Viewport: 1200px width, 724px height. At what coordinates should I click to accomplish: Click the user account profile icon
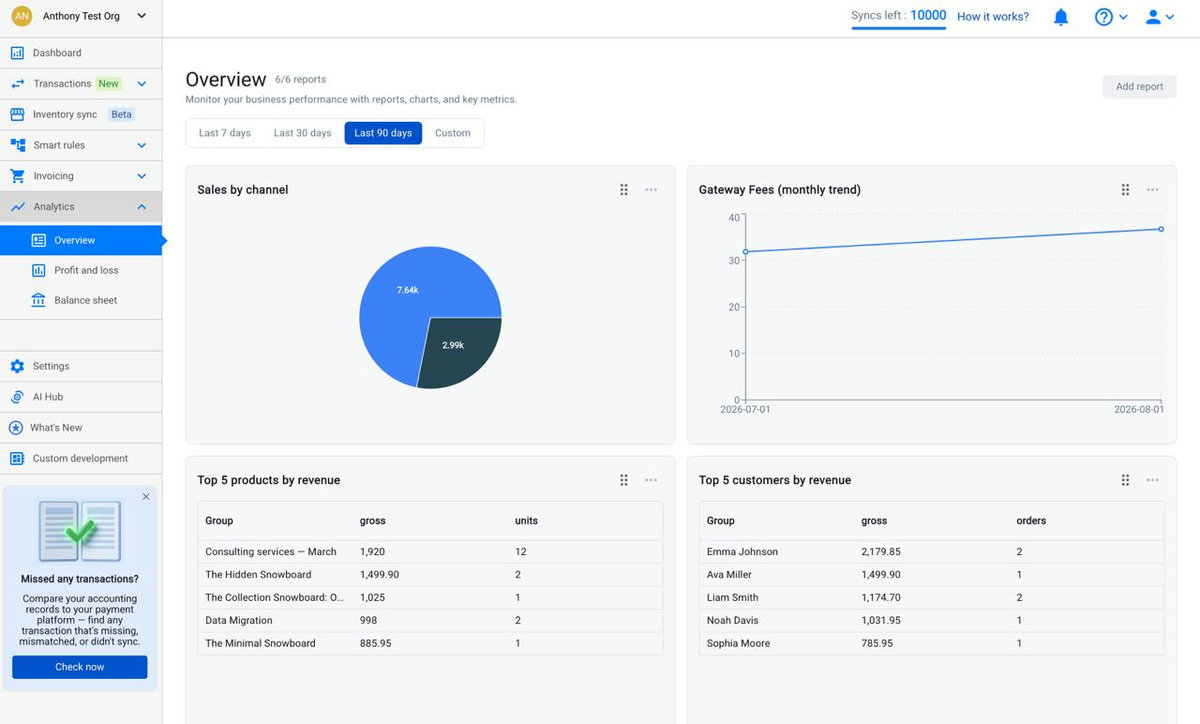coord(1153,17)
